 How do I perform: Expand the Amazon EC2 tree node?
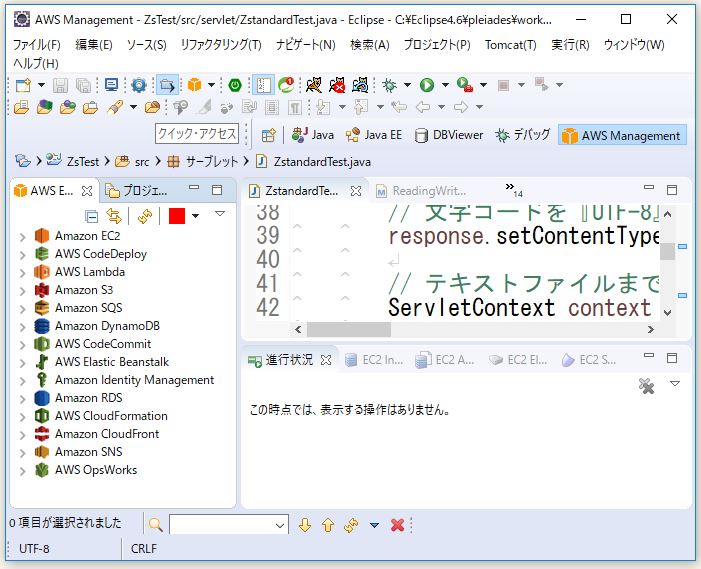tap(22, 237)
